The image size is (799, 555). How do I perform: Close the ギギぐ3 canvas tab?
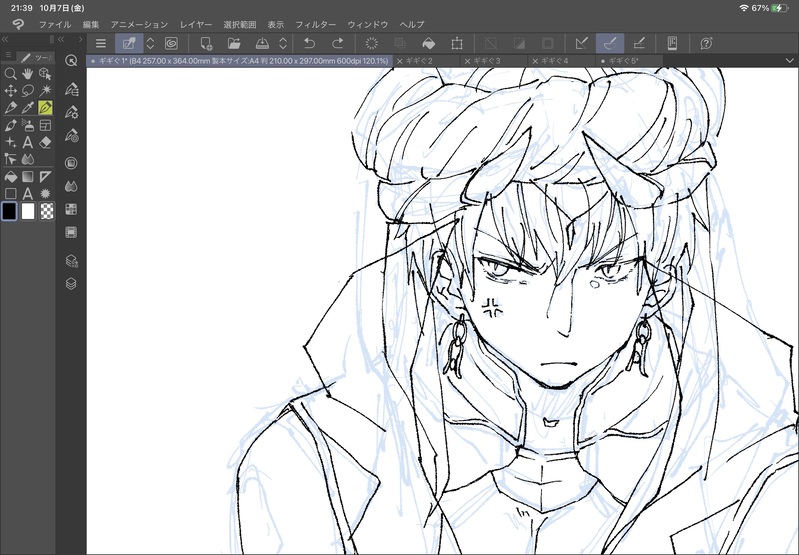[467, 61]
